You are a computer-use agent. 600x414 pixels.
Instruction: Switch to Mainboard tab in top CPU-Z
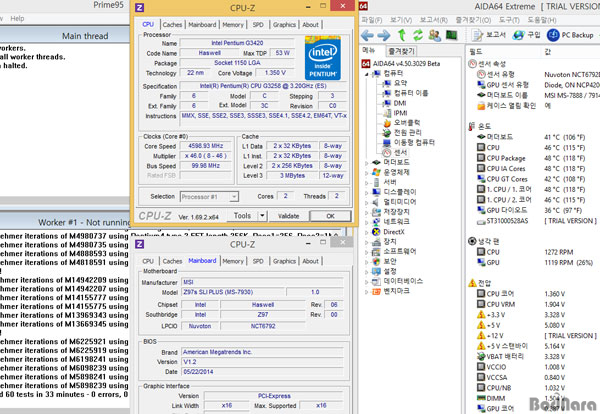tap(202, 24)
